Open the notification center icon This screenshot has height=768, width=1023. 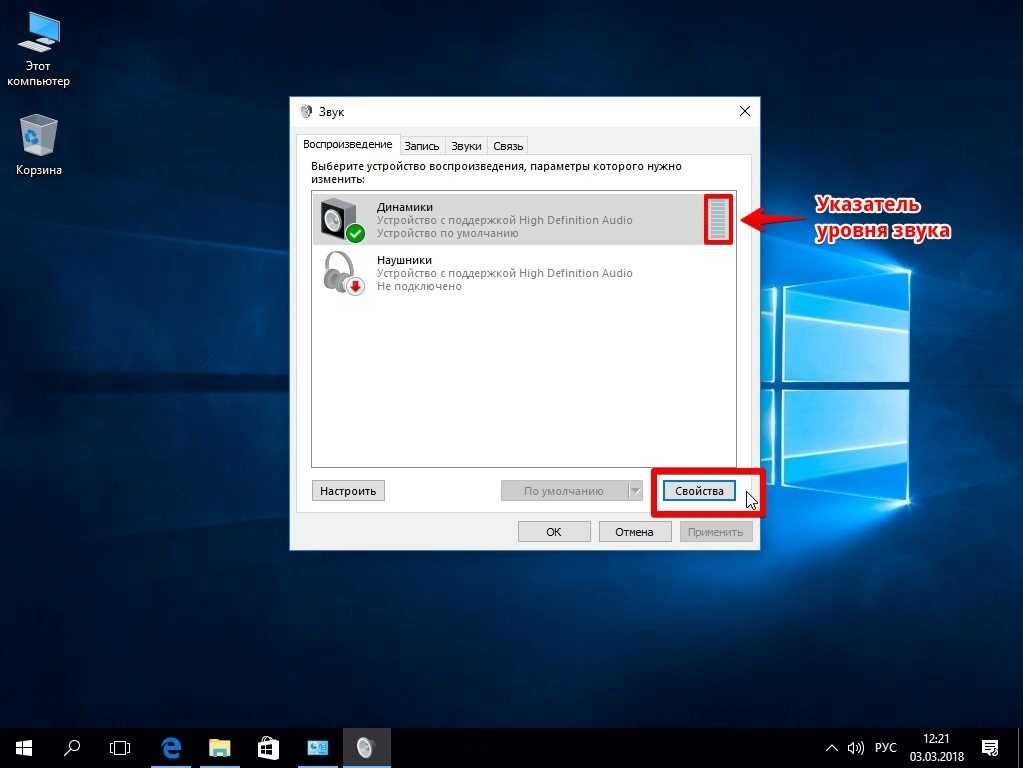tap(990, 747)
